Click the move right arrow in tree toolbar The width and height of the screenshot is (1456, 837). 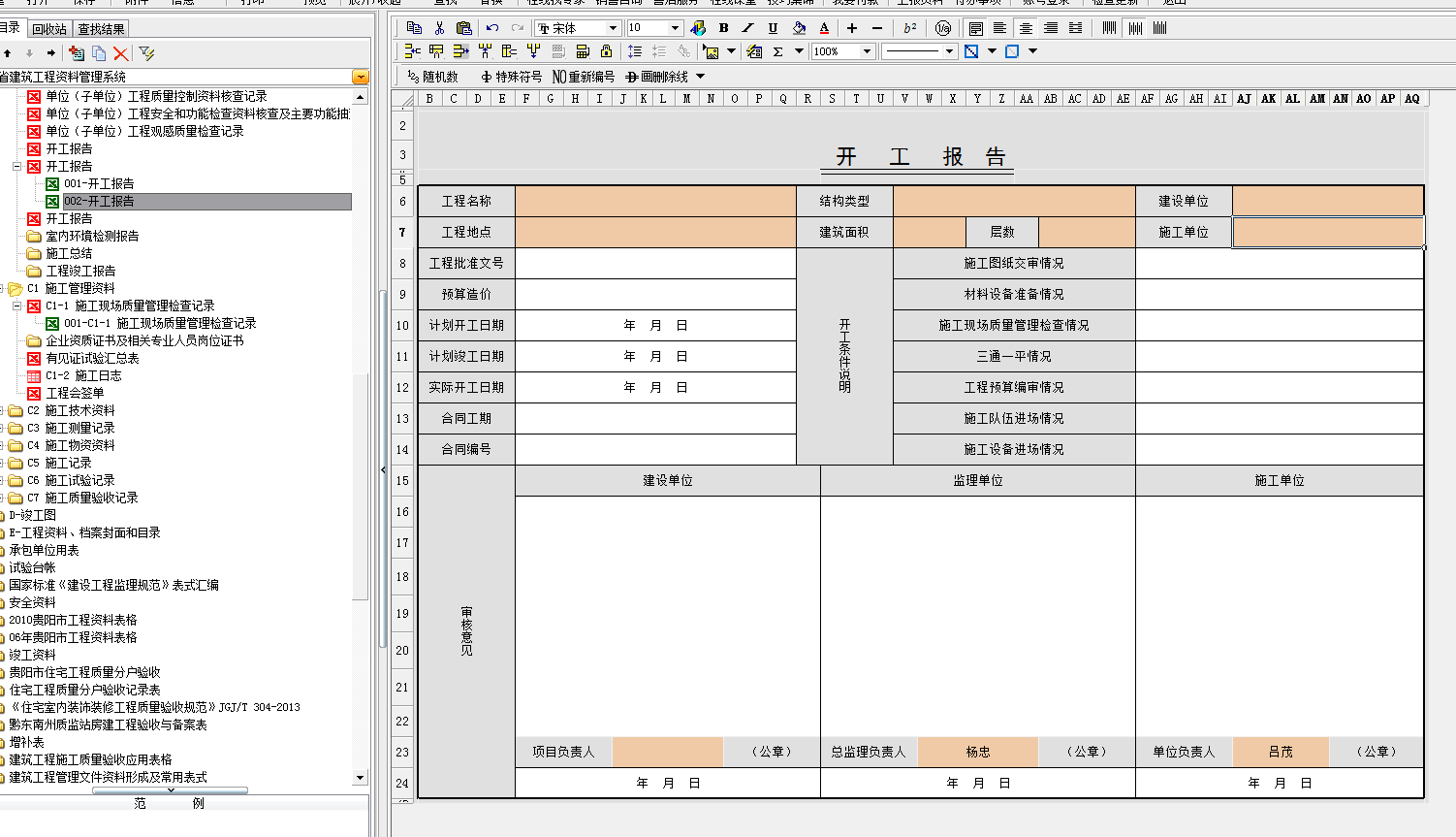coord(51,53)
